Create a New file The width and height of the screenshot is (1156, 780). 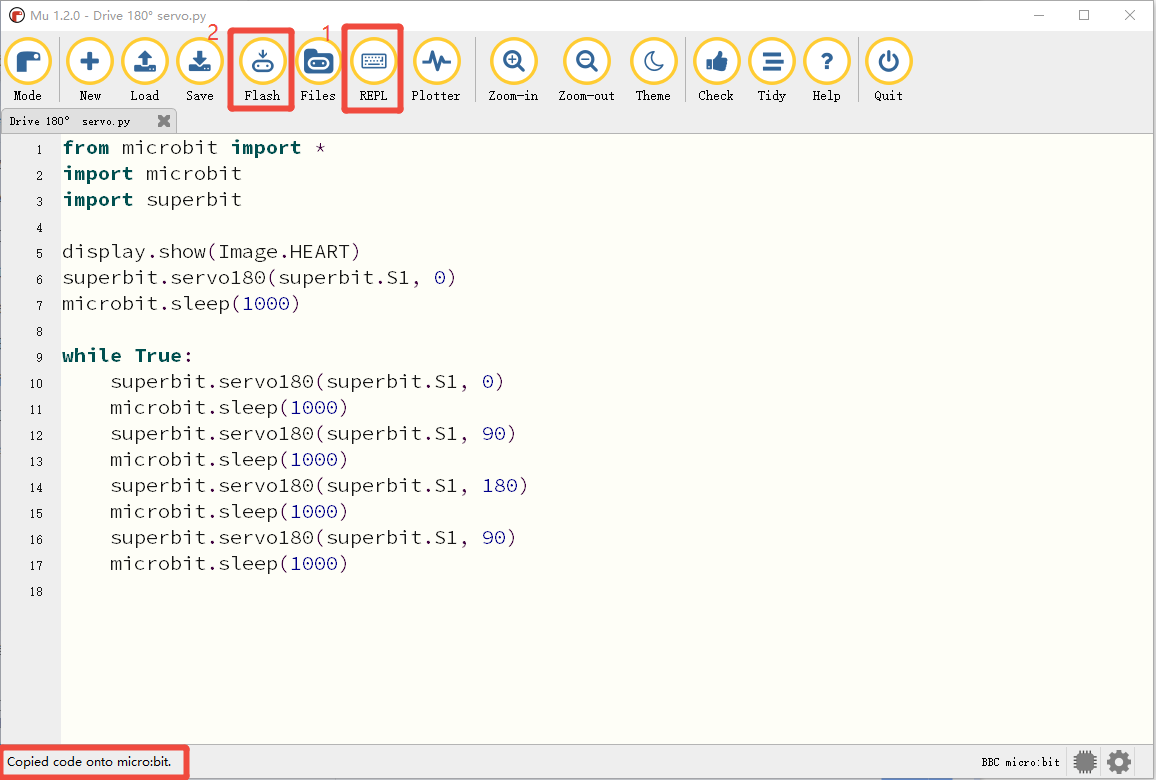click(90, 71)
